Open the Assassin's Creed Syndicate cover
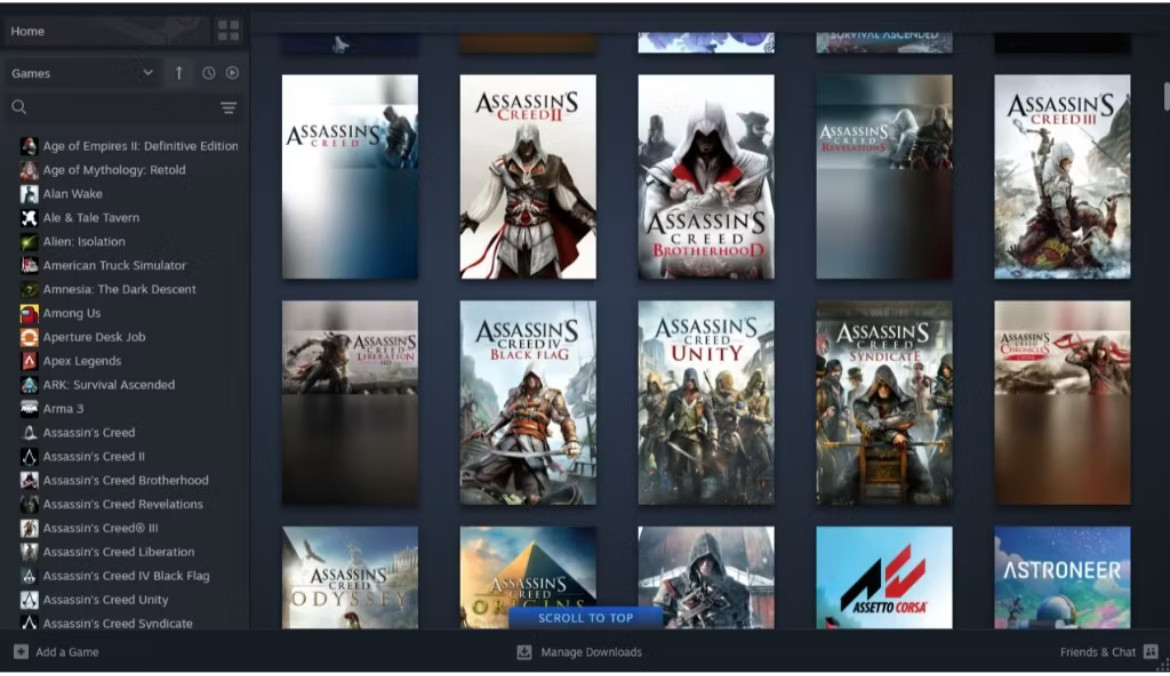This screenshot has width=1170, height=676. 884,403
